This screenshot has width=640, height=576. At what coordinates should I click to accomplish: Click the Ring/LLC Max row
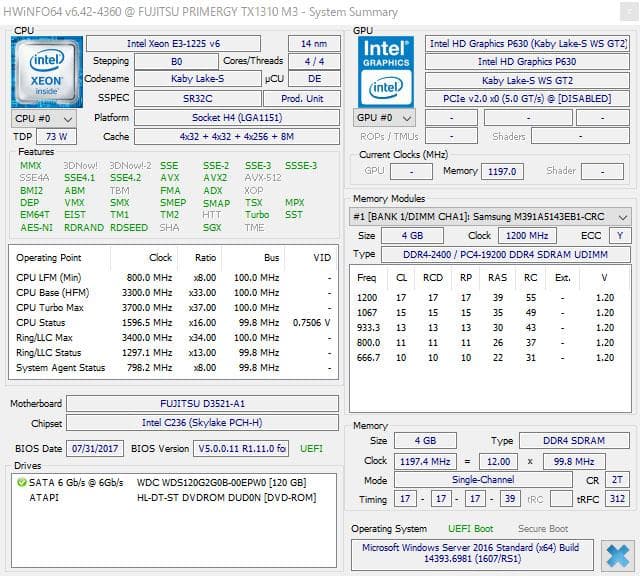[x=173, y=338]
